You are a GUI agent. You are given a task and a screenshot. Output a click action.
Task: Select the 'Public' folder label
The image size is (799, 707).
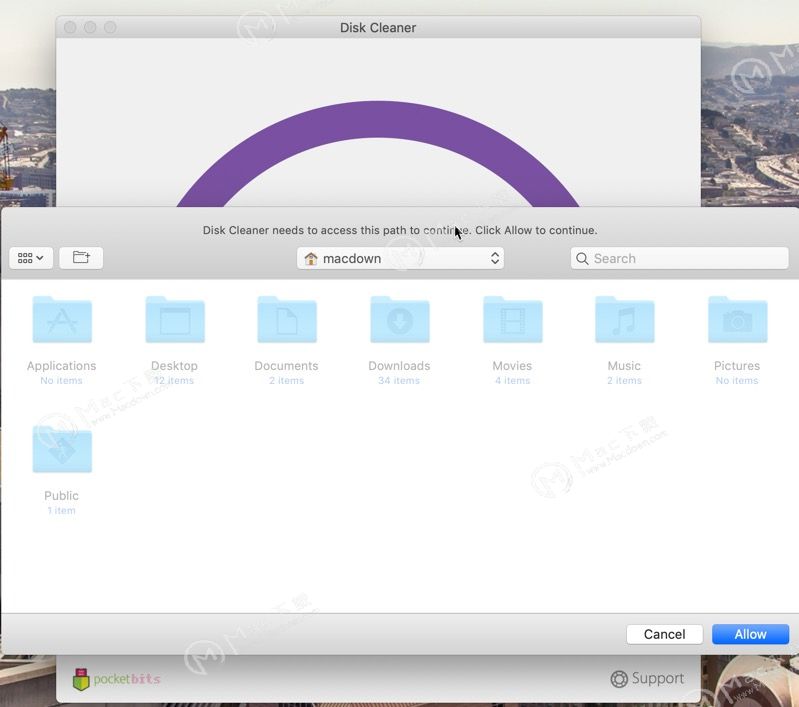[x=61, y=495]
